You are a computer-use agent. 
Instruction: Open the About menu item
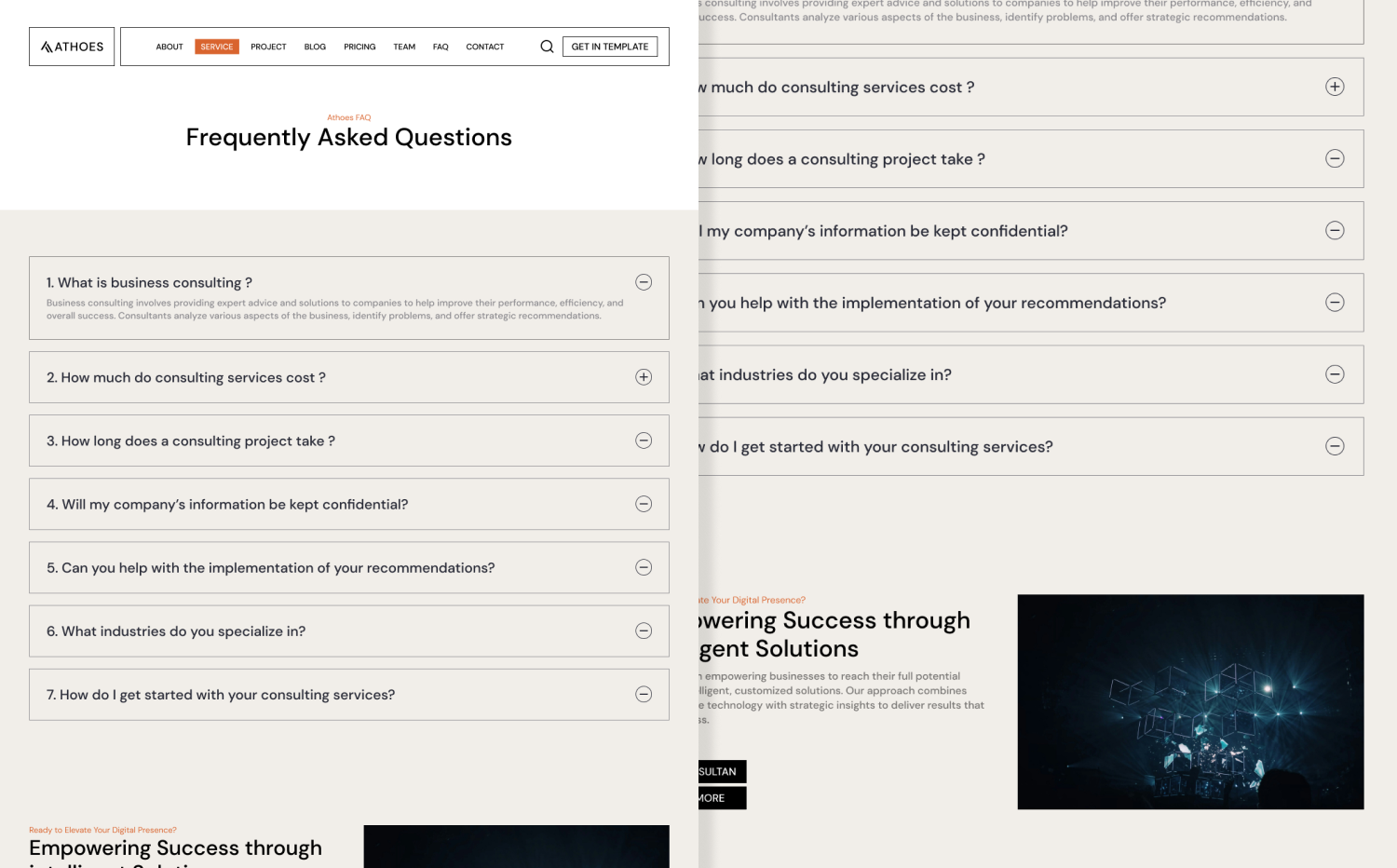[170, 47]
